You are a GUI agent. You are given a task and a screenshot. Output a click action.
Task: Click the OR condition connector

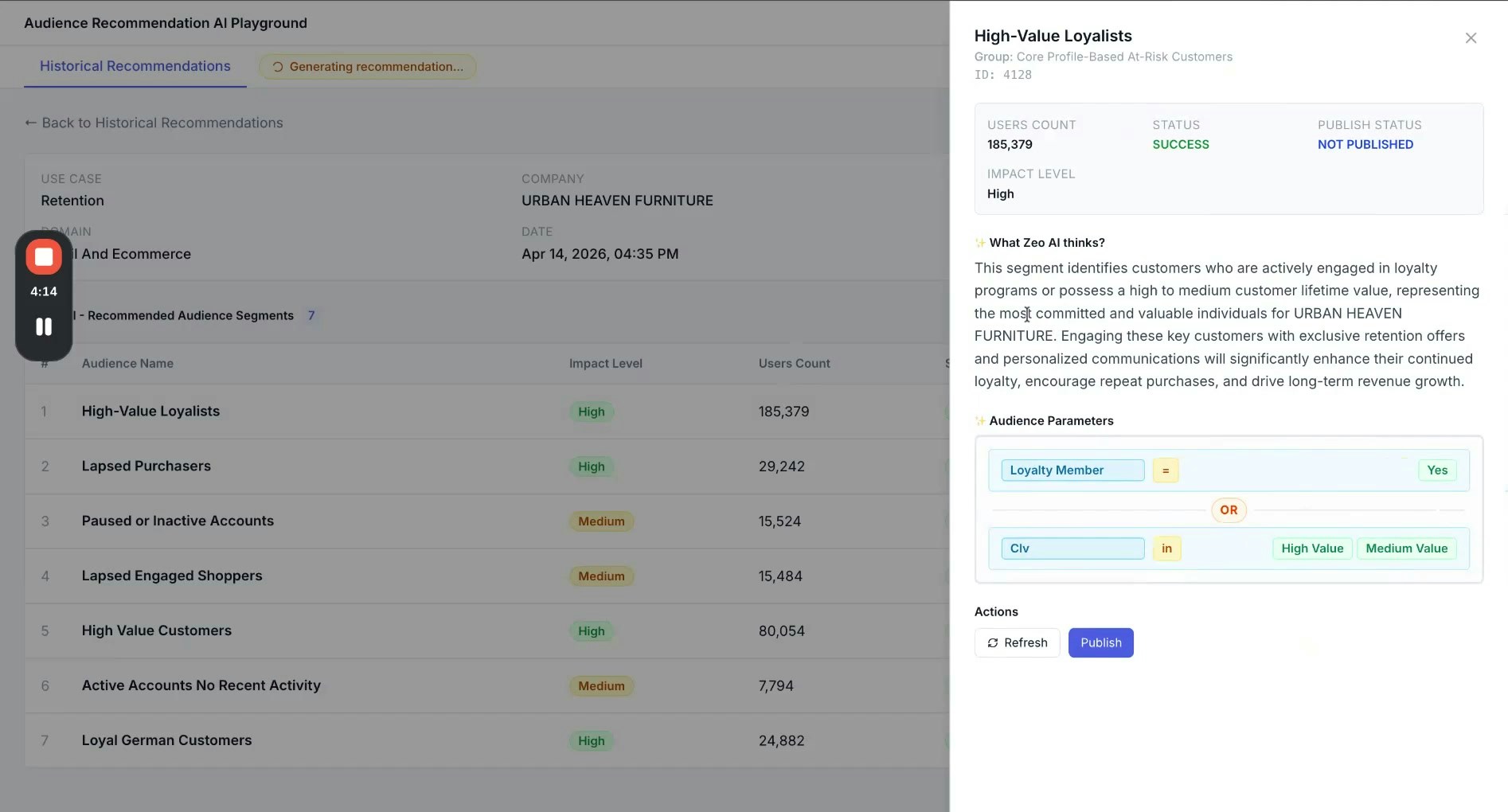[1229, 510]
